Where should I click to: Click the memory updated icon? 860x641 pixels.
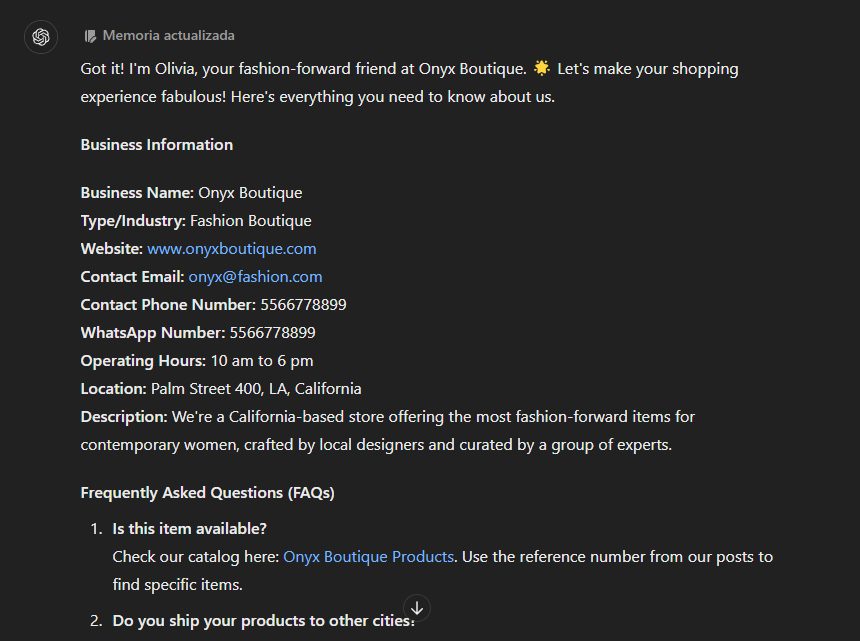pos(90,36)
